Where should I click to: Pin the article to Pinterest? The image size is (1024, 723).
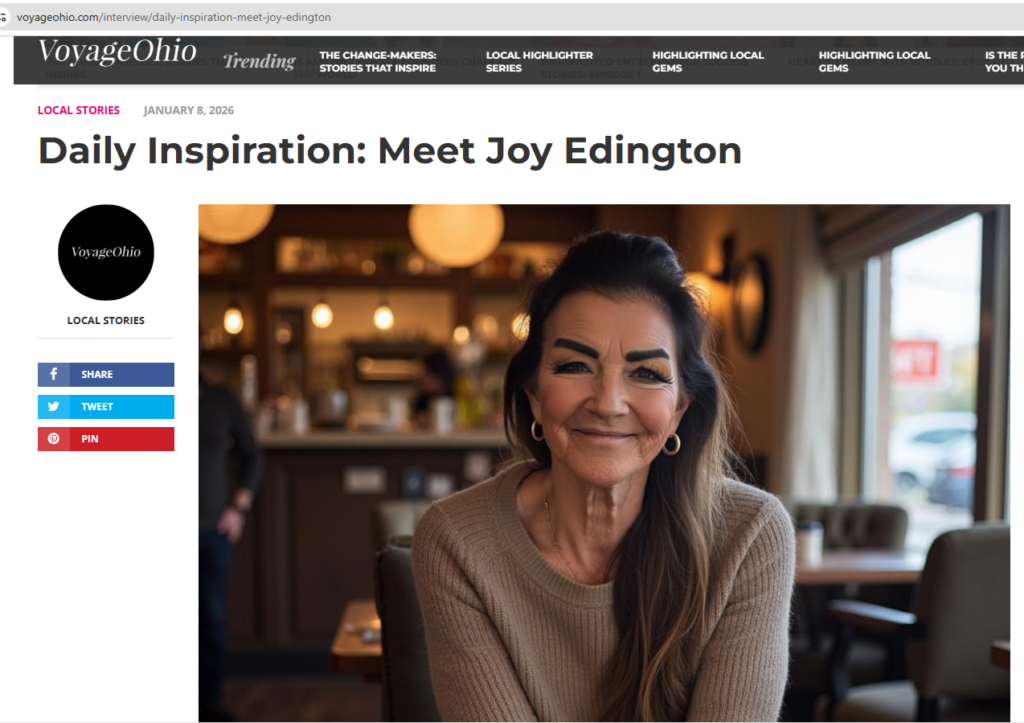(x=106, y=438)
